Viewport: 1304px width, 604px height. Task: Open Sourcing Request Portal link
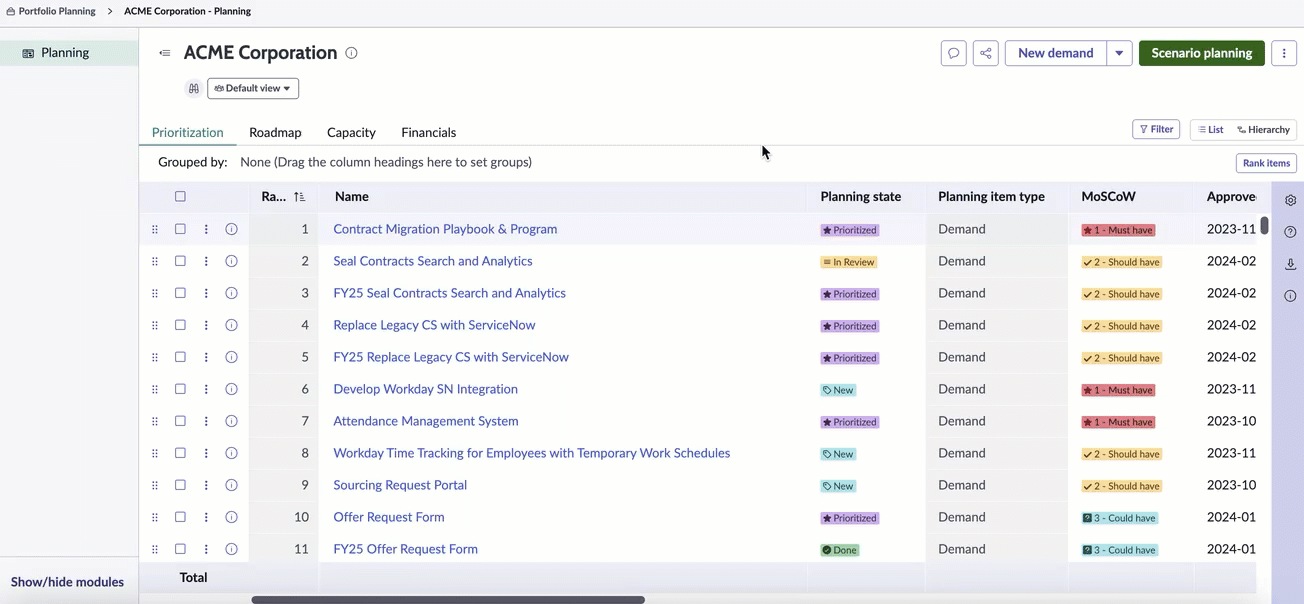[400, 485]
